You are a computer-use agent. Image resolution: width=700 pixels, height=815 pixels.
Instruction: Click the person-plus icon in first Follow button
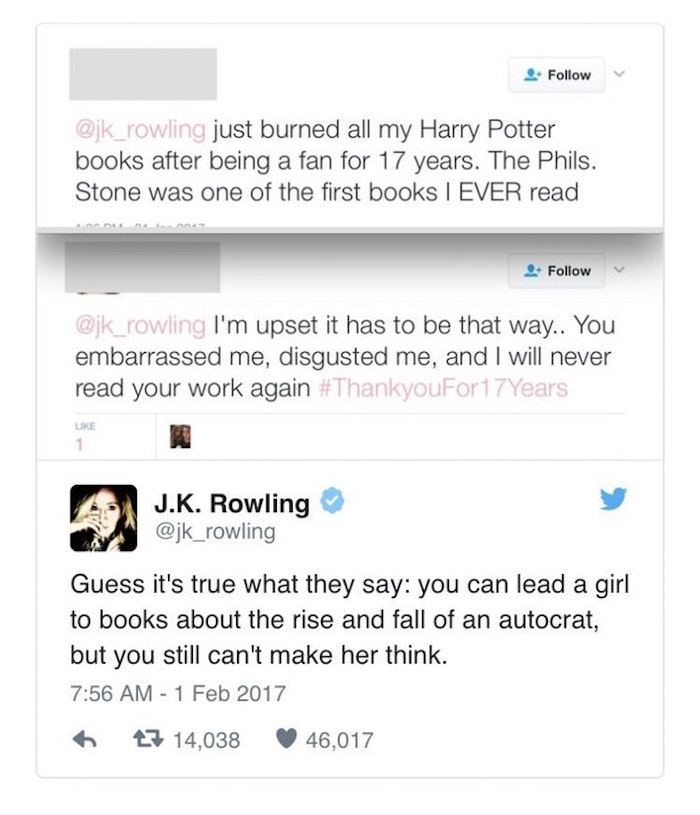532,75
